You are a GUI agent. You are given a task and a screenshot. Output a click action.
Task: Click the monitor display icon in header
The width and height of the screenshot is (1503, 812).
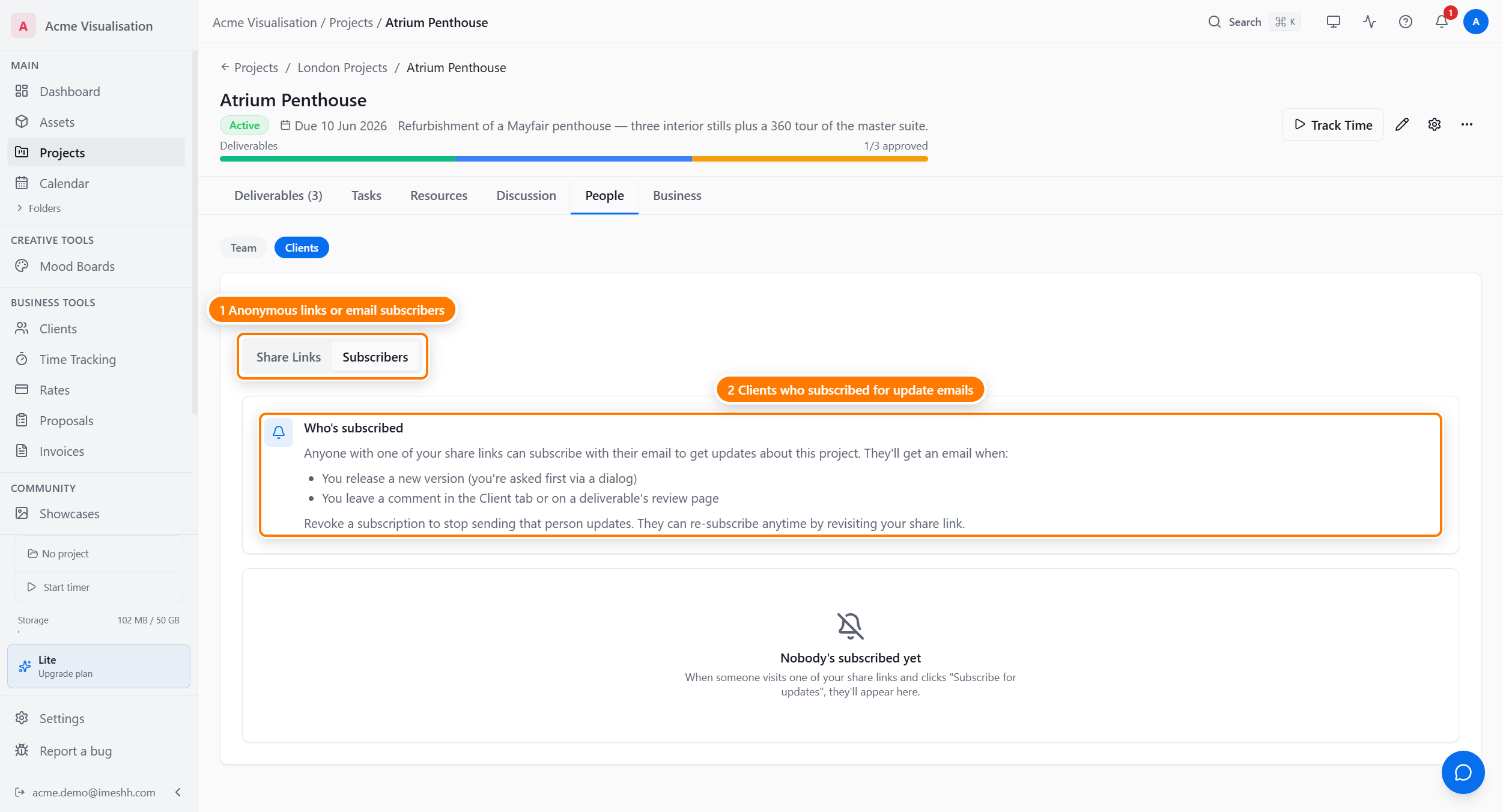pyautogui.click(x=1334, y=22)
